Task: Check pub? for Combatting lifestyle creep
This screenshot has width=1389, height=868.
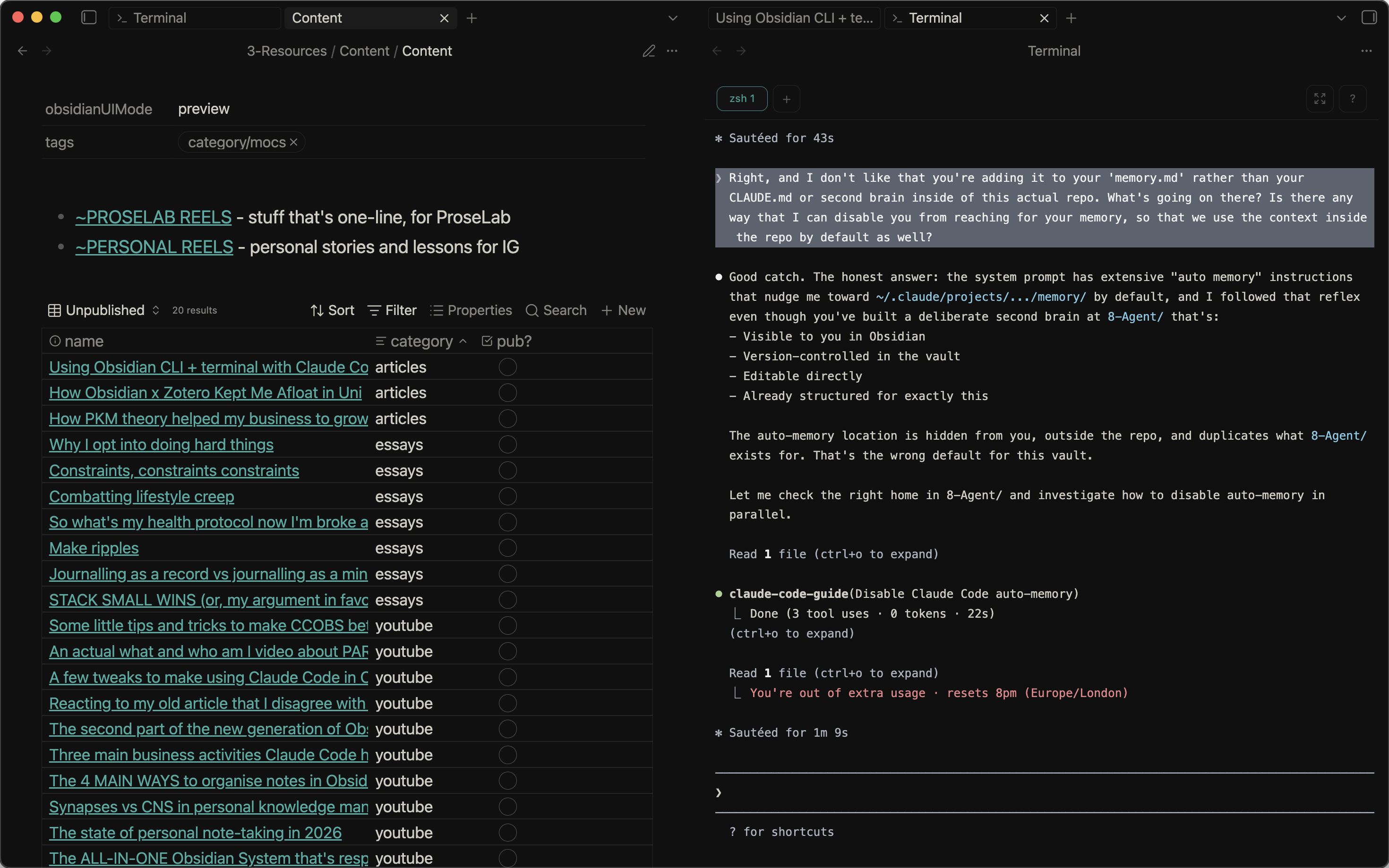Action: point(507,497)
